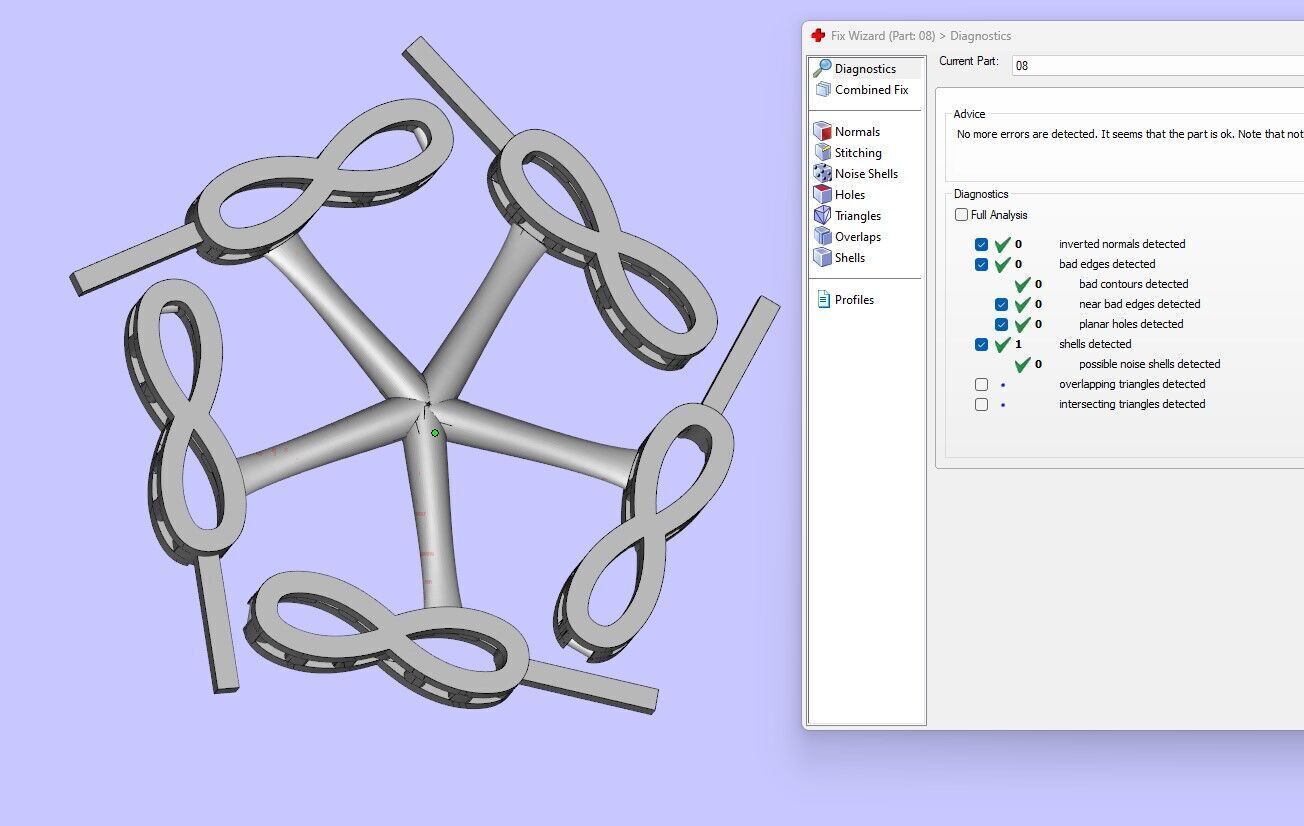Click the green pivot point marker on the model
The image size is (1304, 826).
[x=435, y=433]
